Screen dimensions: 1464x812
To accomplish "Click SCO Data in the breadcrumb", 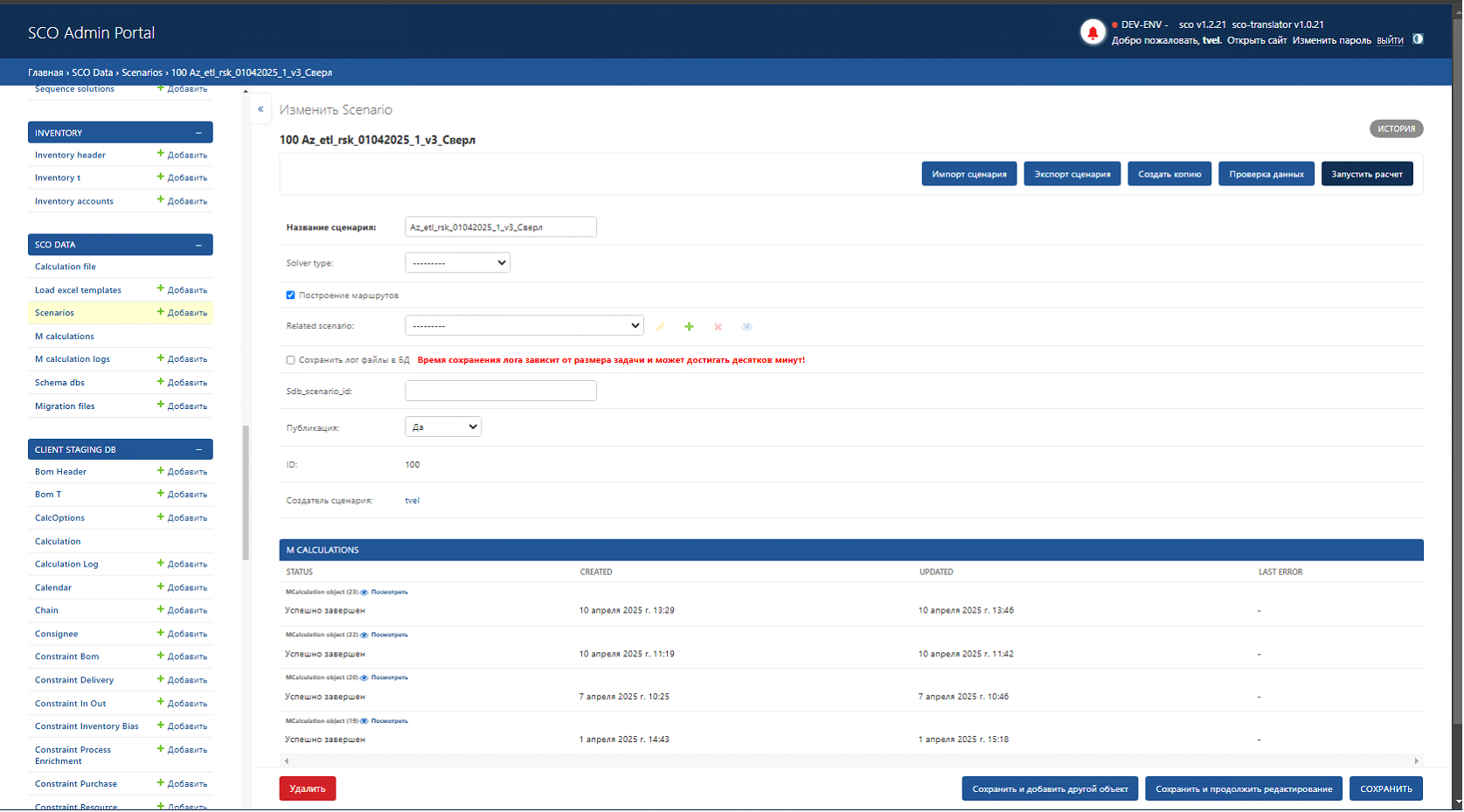I will (93, 73).
